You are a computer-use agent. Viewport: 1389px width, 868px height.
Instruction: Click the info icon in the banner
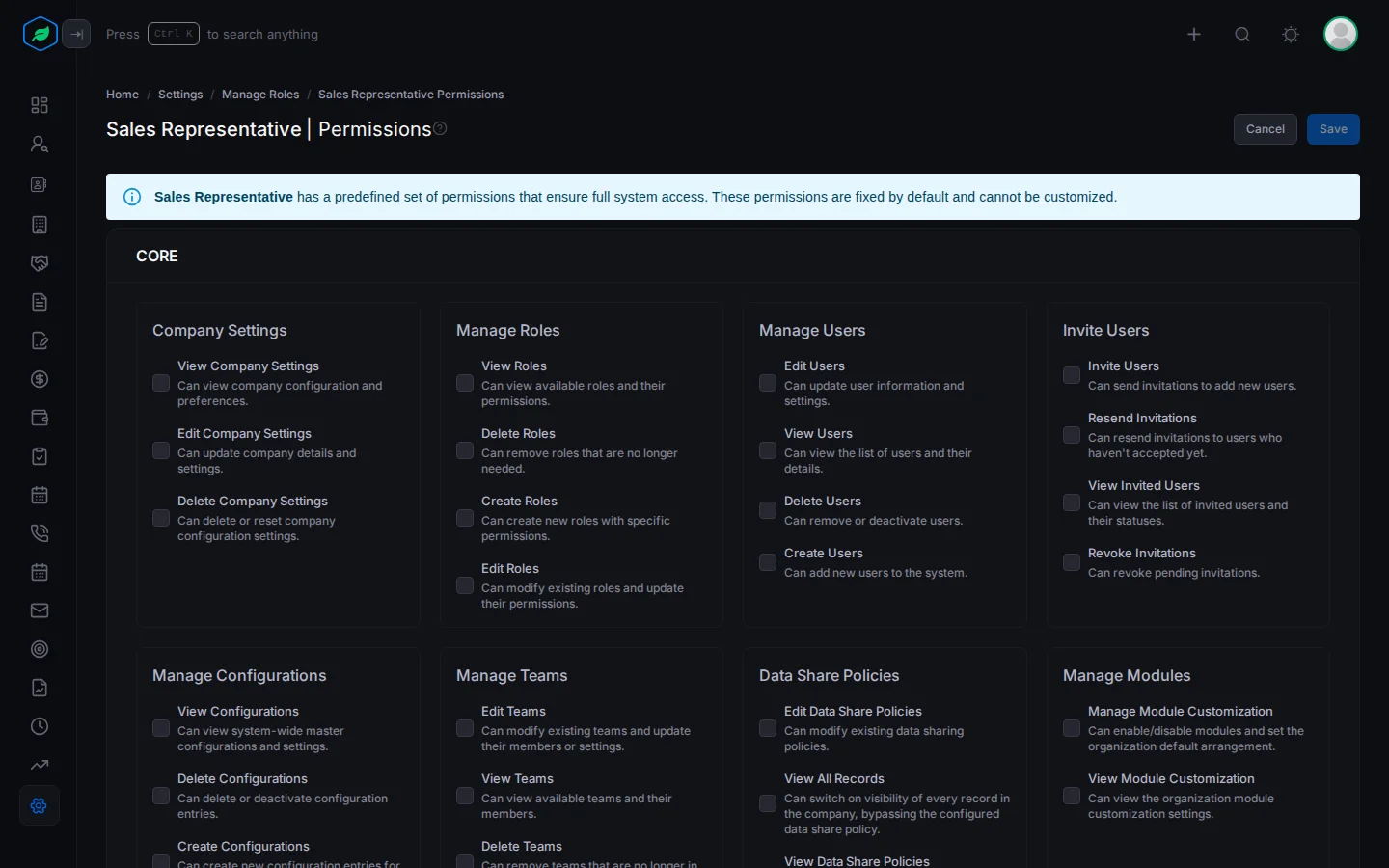(132, 197)
